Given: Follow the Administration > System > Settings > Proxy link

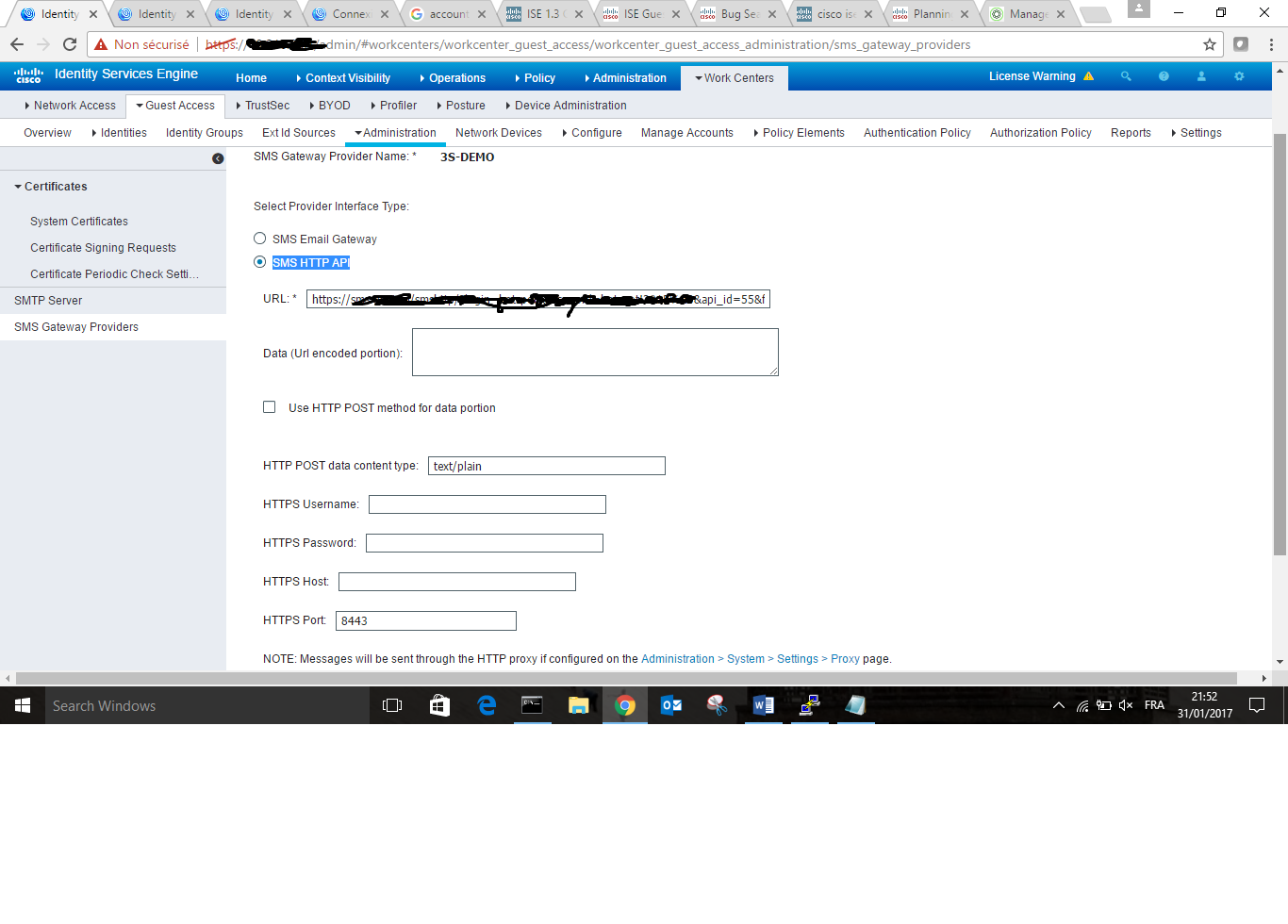Looking at the screenshot, I should point(751,659).
